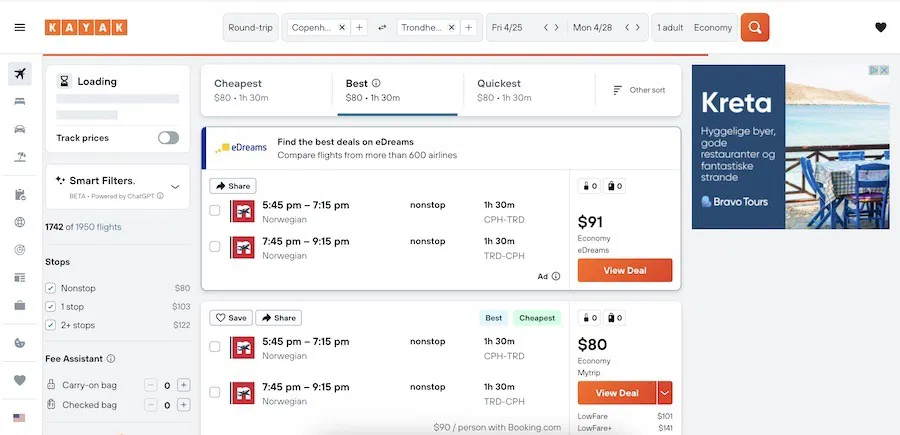Screen dimensions: 900x435
Task: Run the search with the magnifier button
Action: pos(755,28)
